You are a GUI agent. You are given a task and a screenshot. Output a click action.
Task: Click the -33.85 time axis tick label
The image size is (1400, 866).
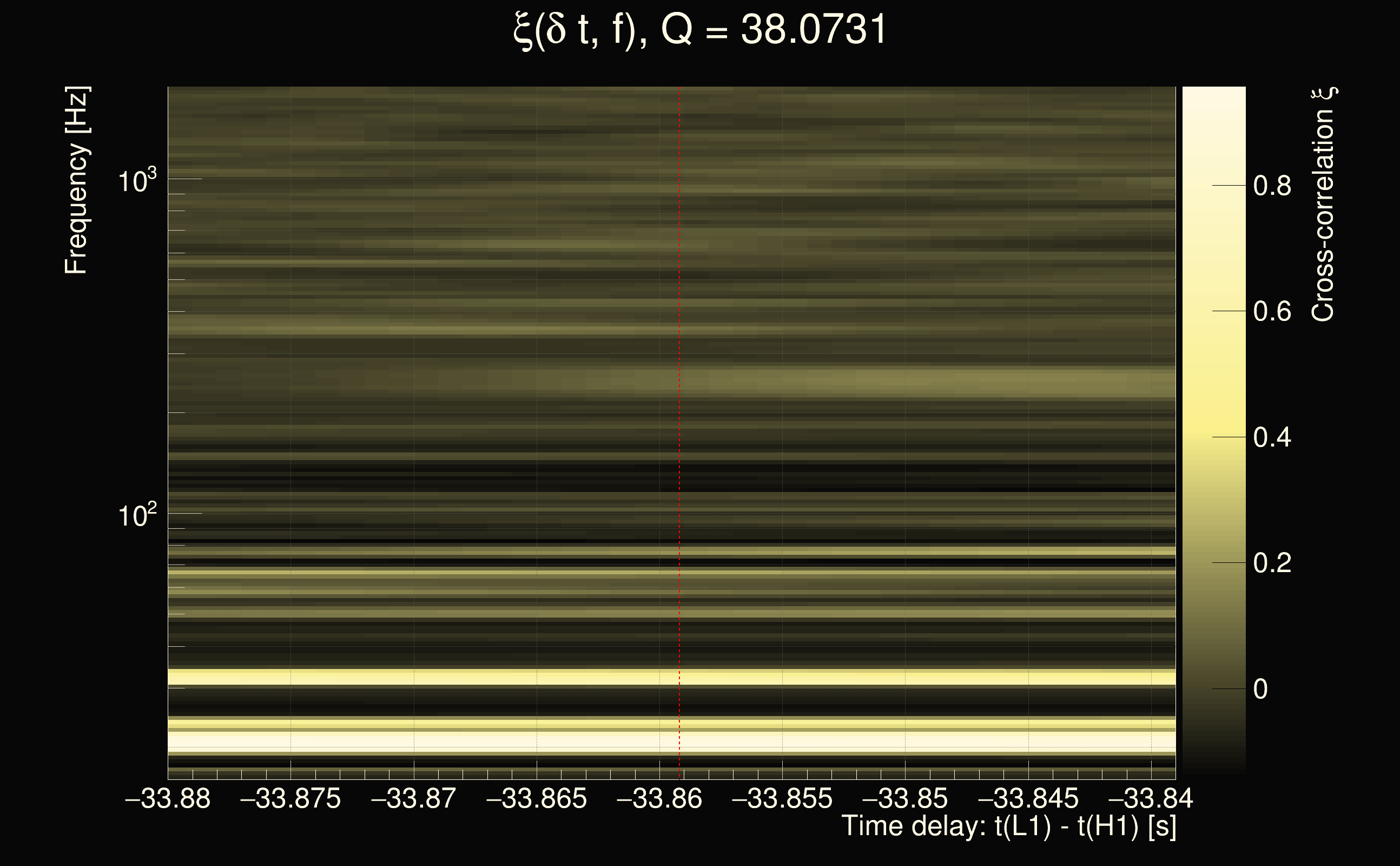tap(905, 799)
